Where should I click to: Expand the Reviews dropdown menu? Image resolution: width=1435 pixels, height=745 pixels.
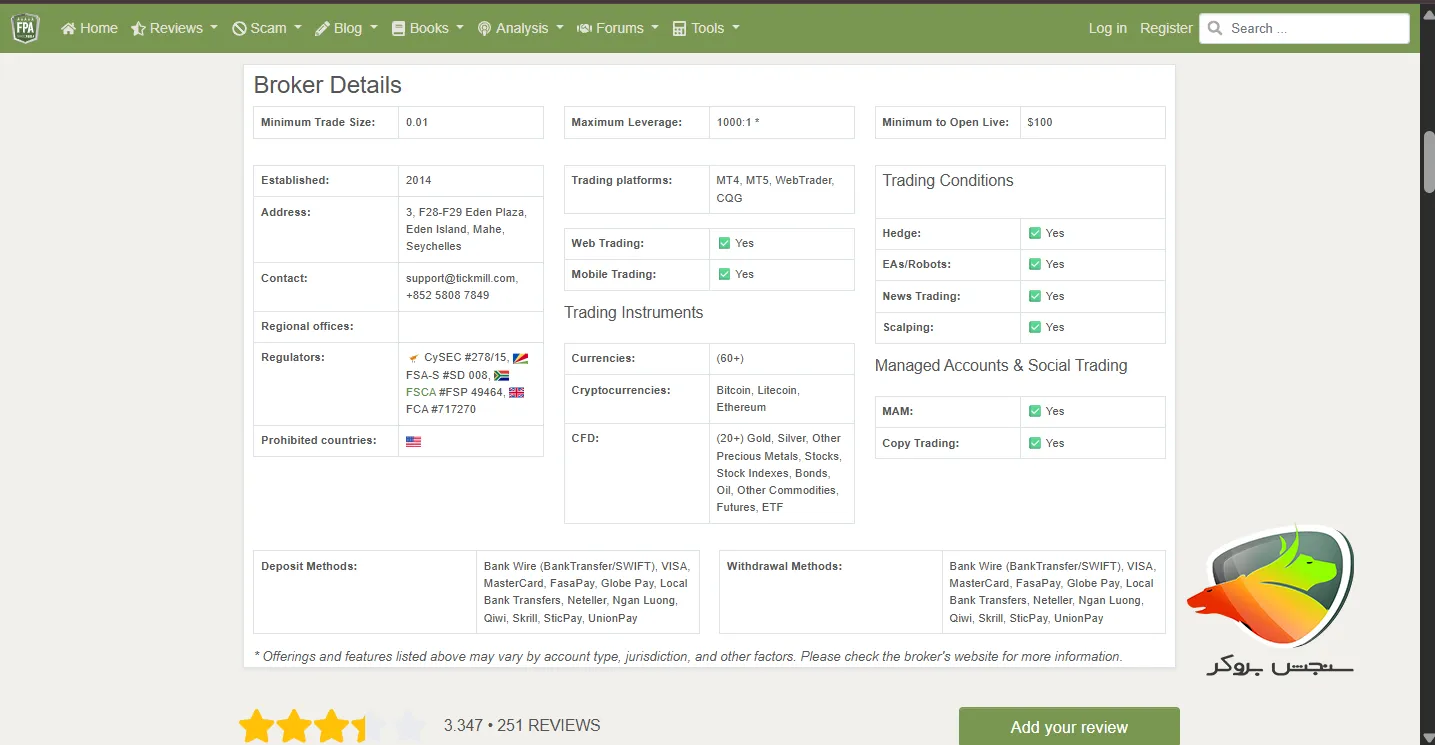[174, 28]
